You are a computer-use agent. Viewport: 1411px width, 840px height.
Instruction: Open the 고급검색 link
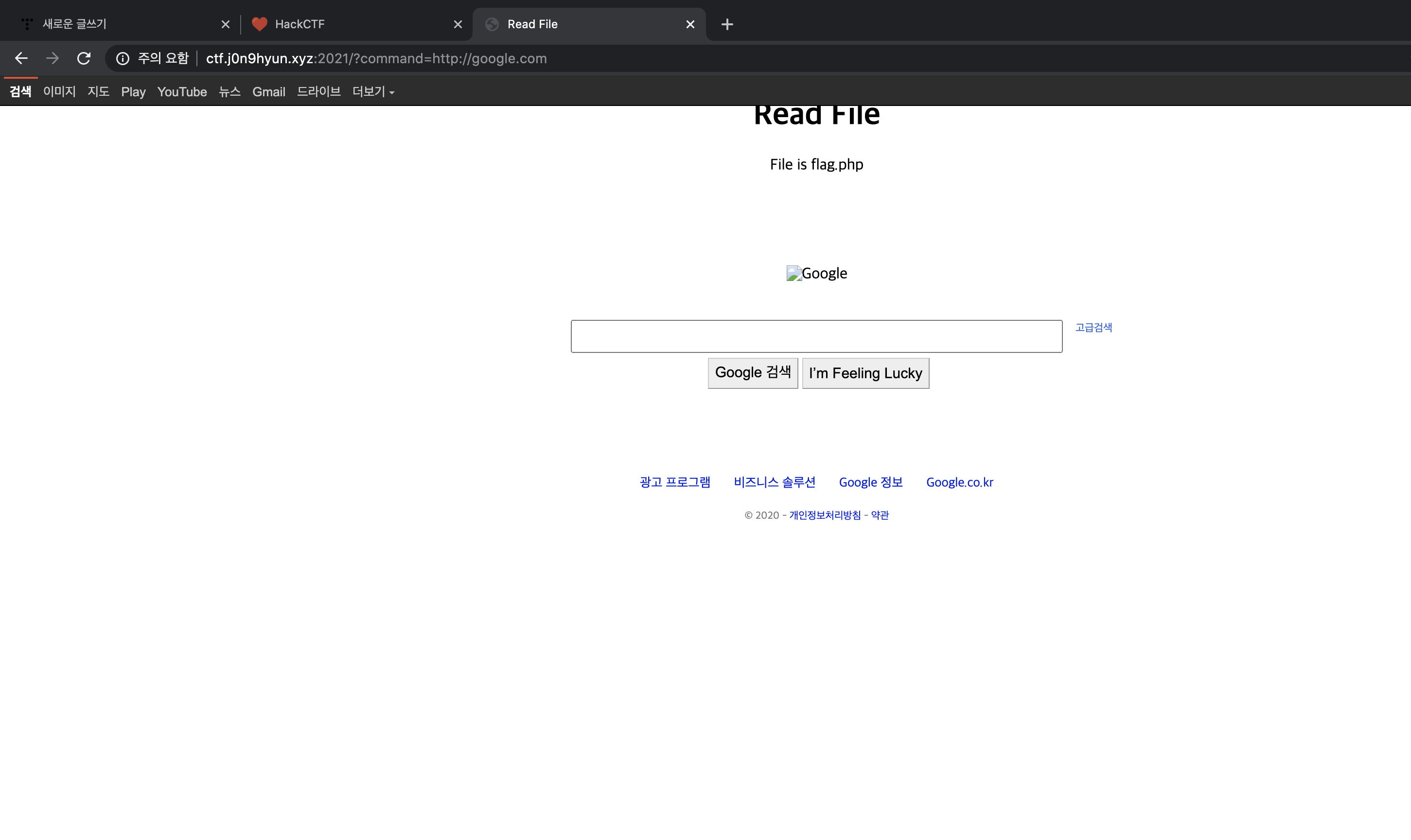point(1093,328)
